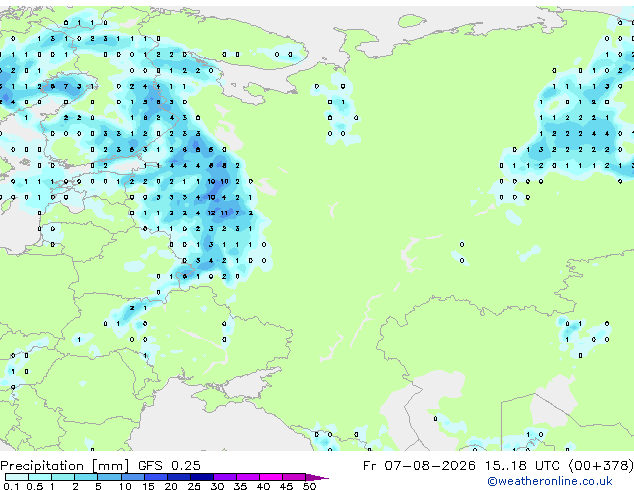Image resolution: width=634 pixels, height=490 pixels.
Task: Pick the legend swatch between 10 and 15
Action: 133,477
